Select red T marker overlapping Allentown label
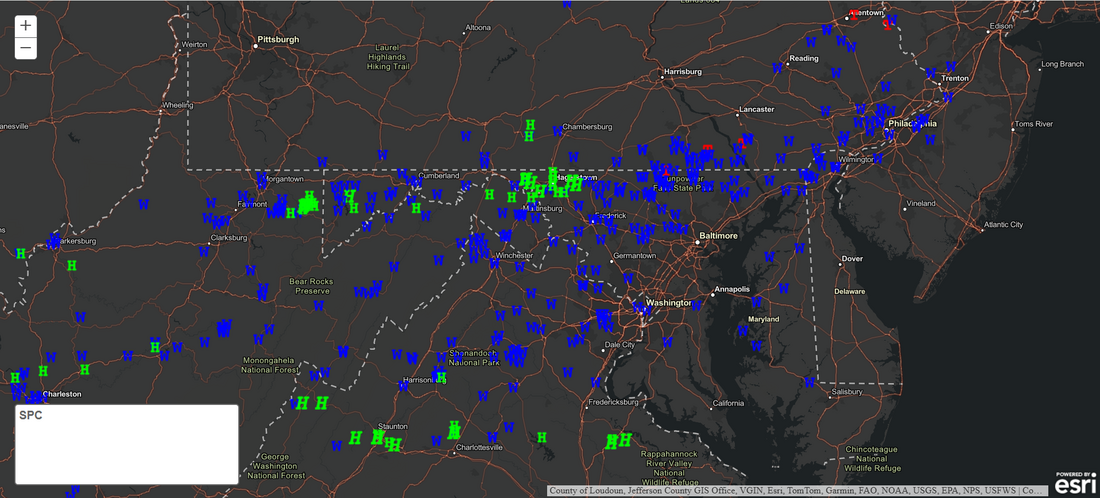Screen dimensions: 1100x498 pyautogui.click(x=853, y=14)
